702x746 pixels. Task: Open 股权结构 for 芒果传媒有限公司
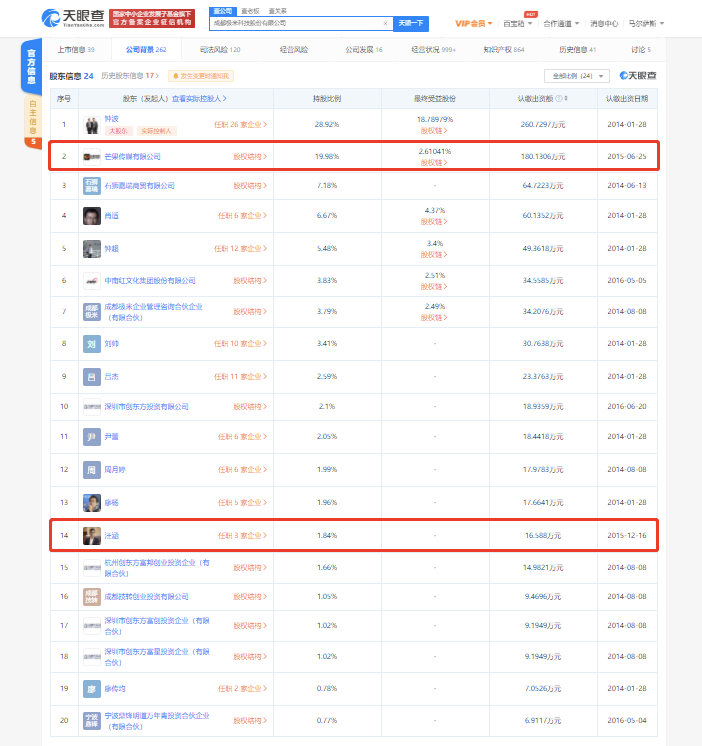tap(250, 157)
